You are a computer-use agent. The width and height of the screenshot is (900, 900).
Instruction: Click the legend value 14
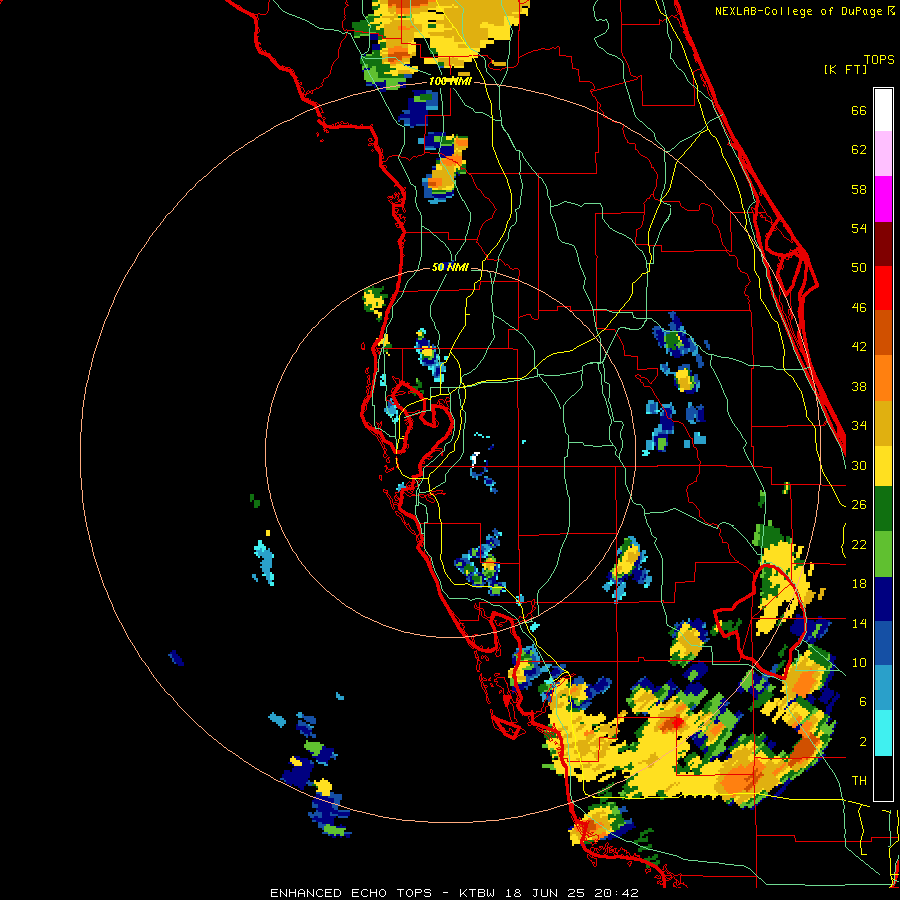click(x=859, y=623)
